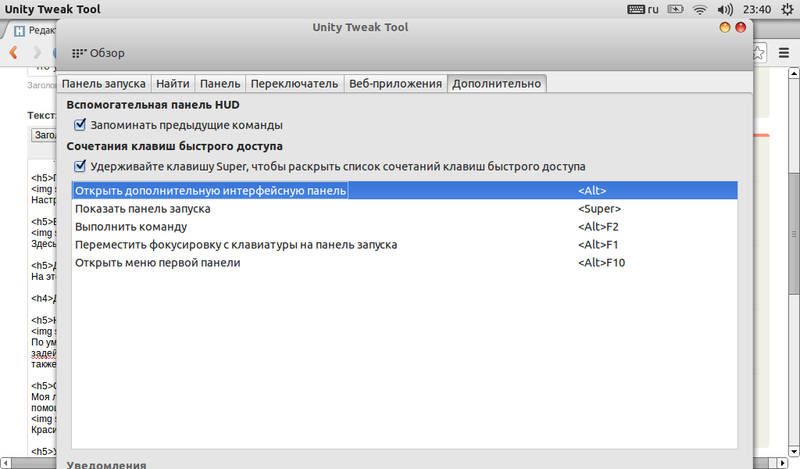Switch to the Веб-приложения tab
This screenshot has height=469, width=800.
click(x=395, y=84)
